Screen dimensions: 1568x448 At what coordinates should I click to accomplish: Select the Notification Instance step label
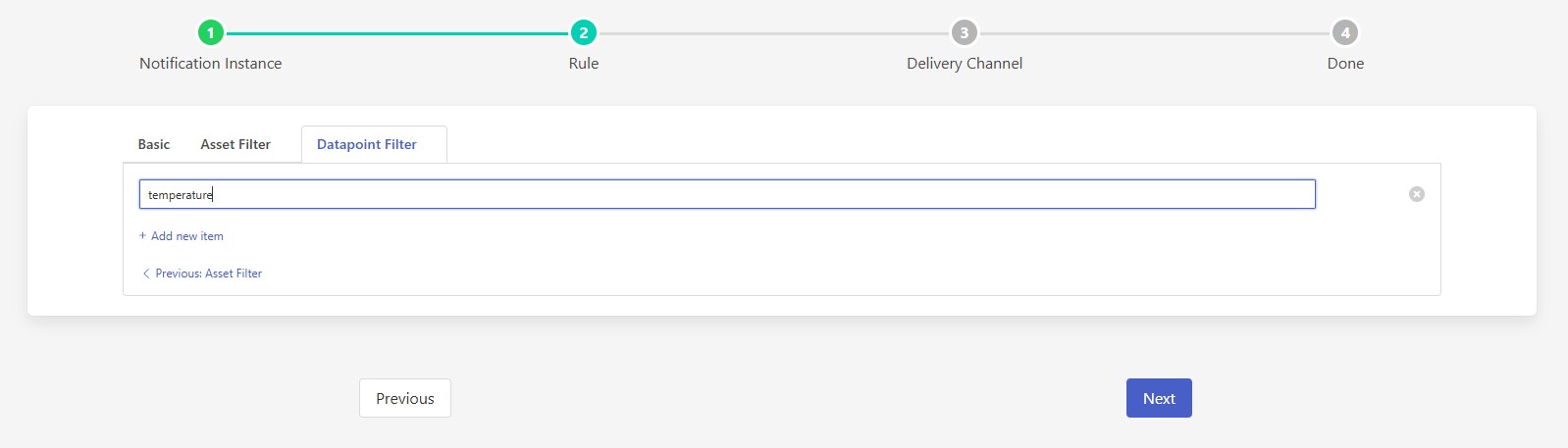210,64
